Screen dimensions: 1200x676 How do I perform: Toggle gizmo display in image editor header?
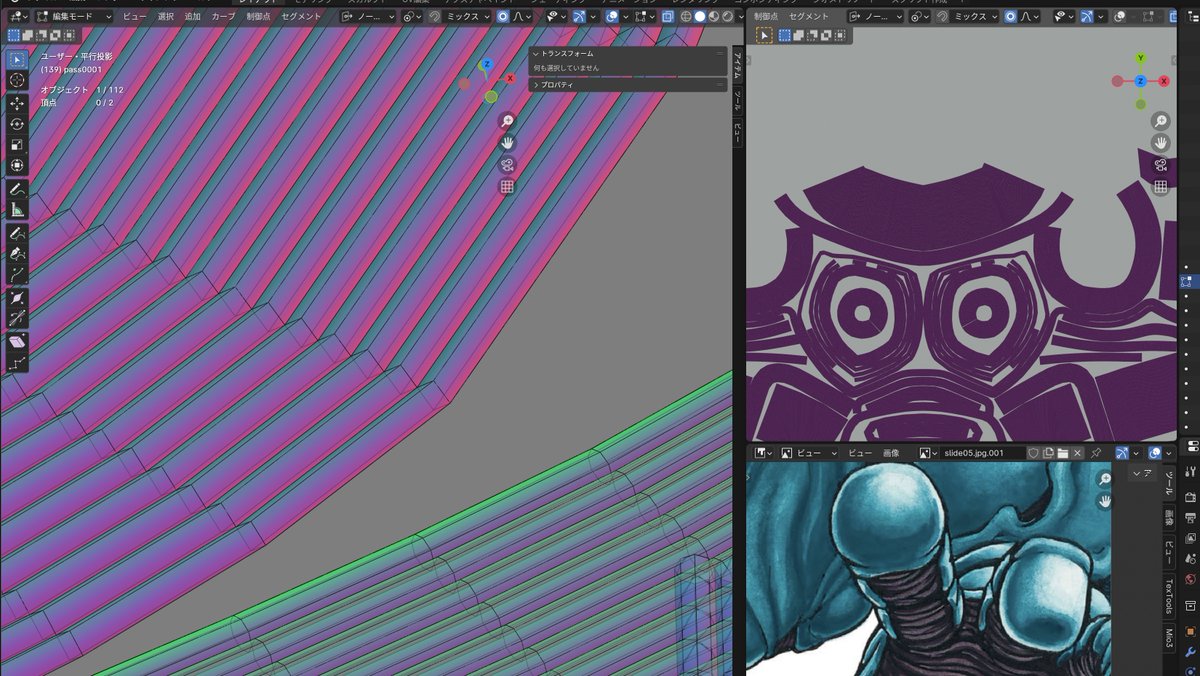pyautogui.click(x=1122, y=453)
